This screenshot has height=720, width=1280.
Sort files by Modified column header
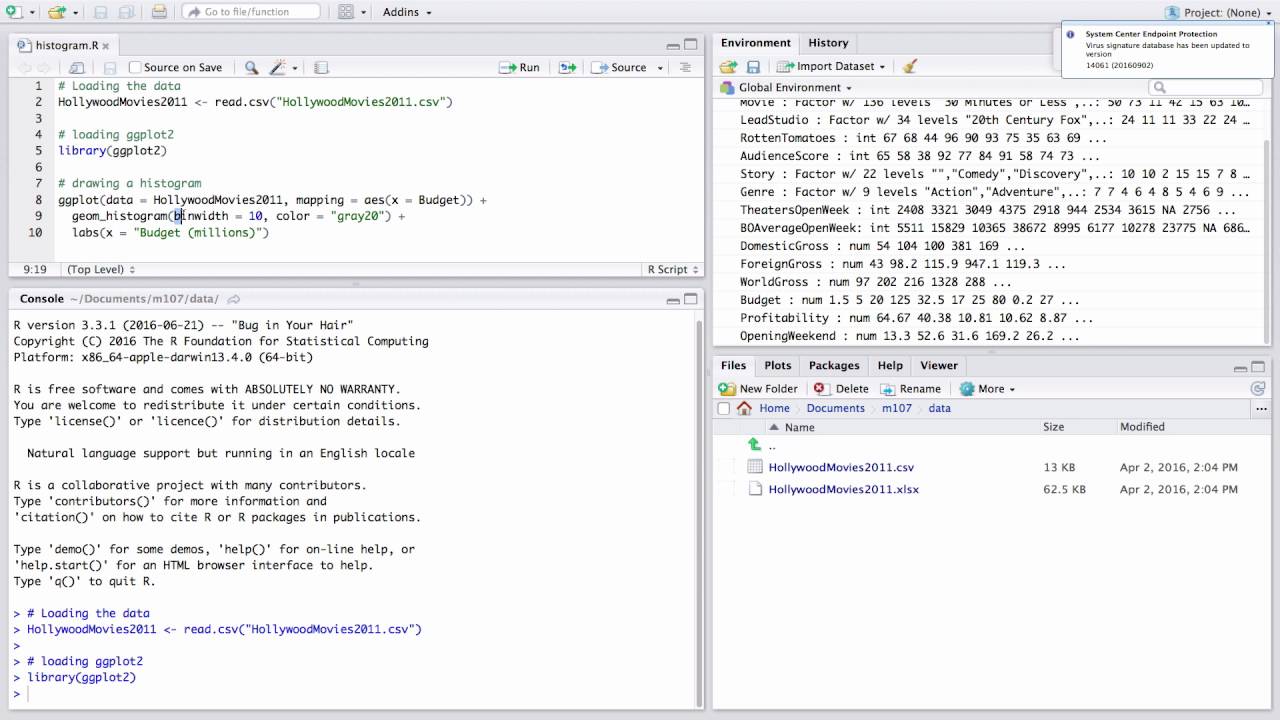point(1142,427)
